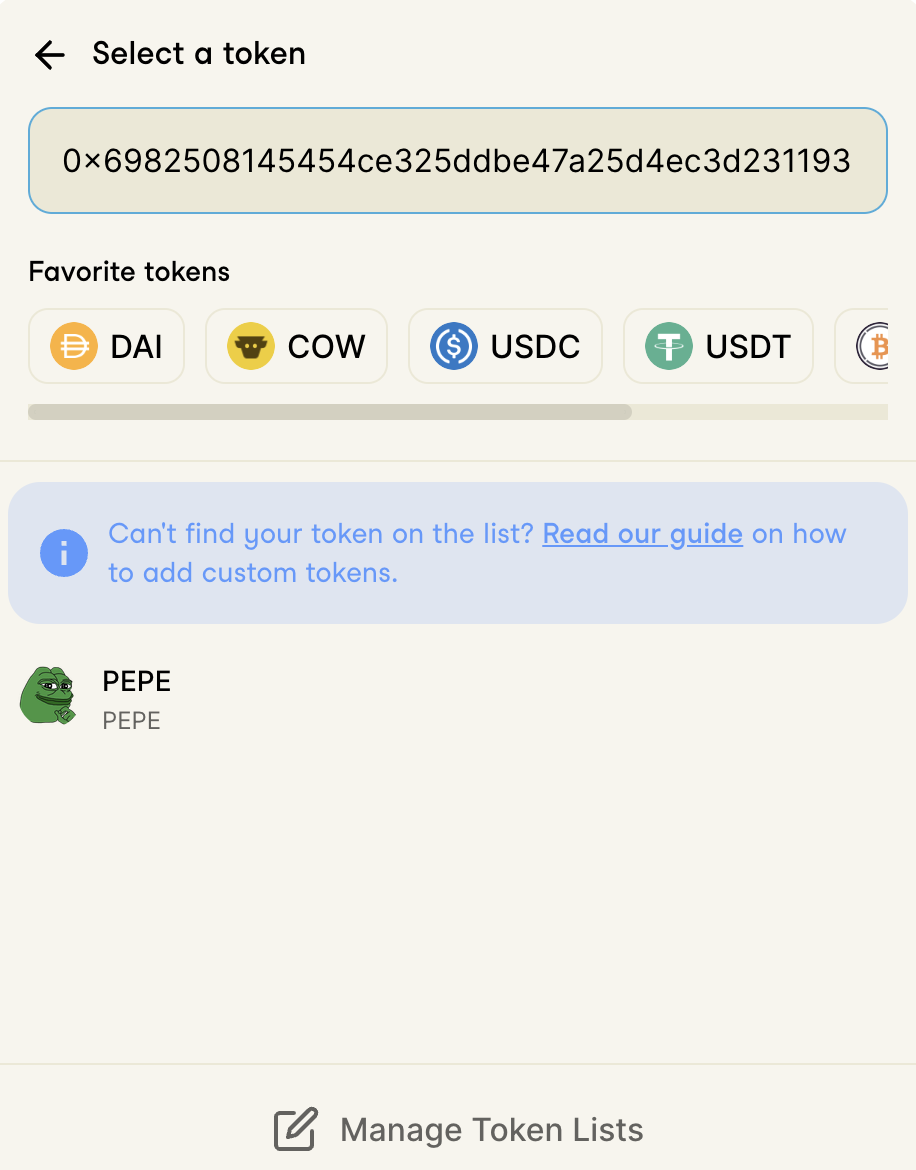916x1170 pixels.
Task: Focus the token address search field
Action: point(457,161)
